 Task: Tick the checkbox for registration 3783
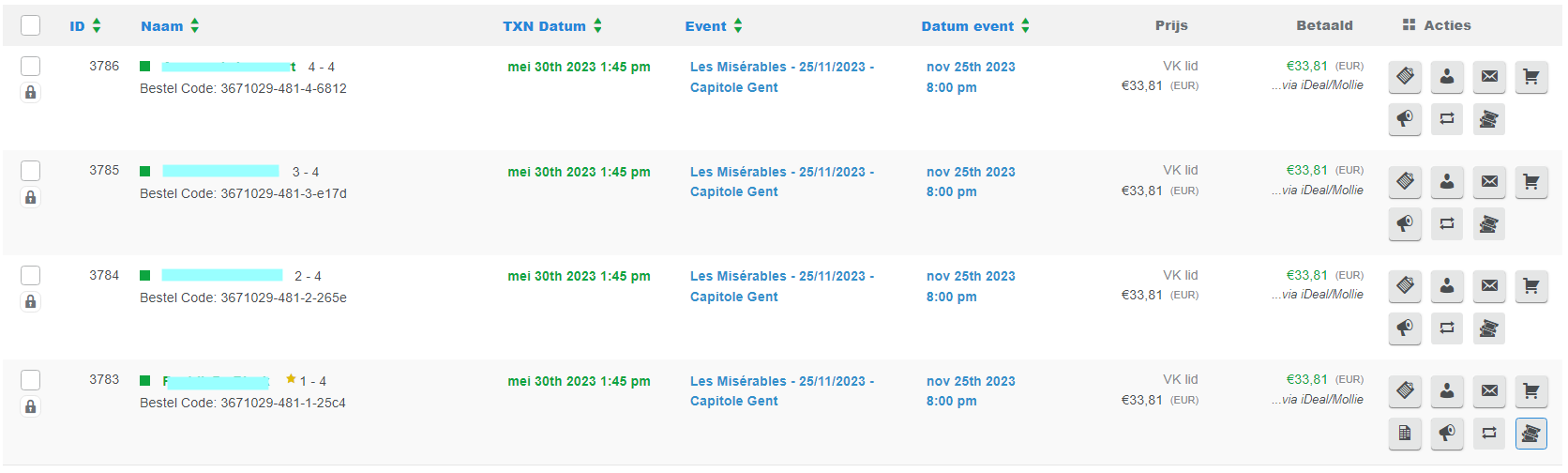pos(31,380)
